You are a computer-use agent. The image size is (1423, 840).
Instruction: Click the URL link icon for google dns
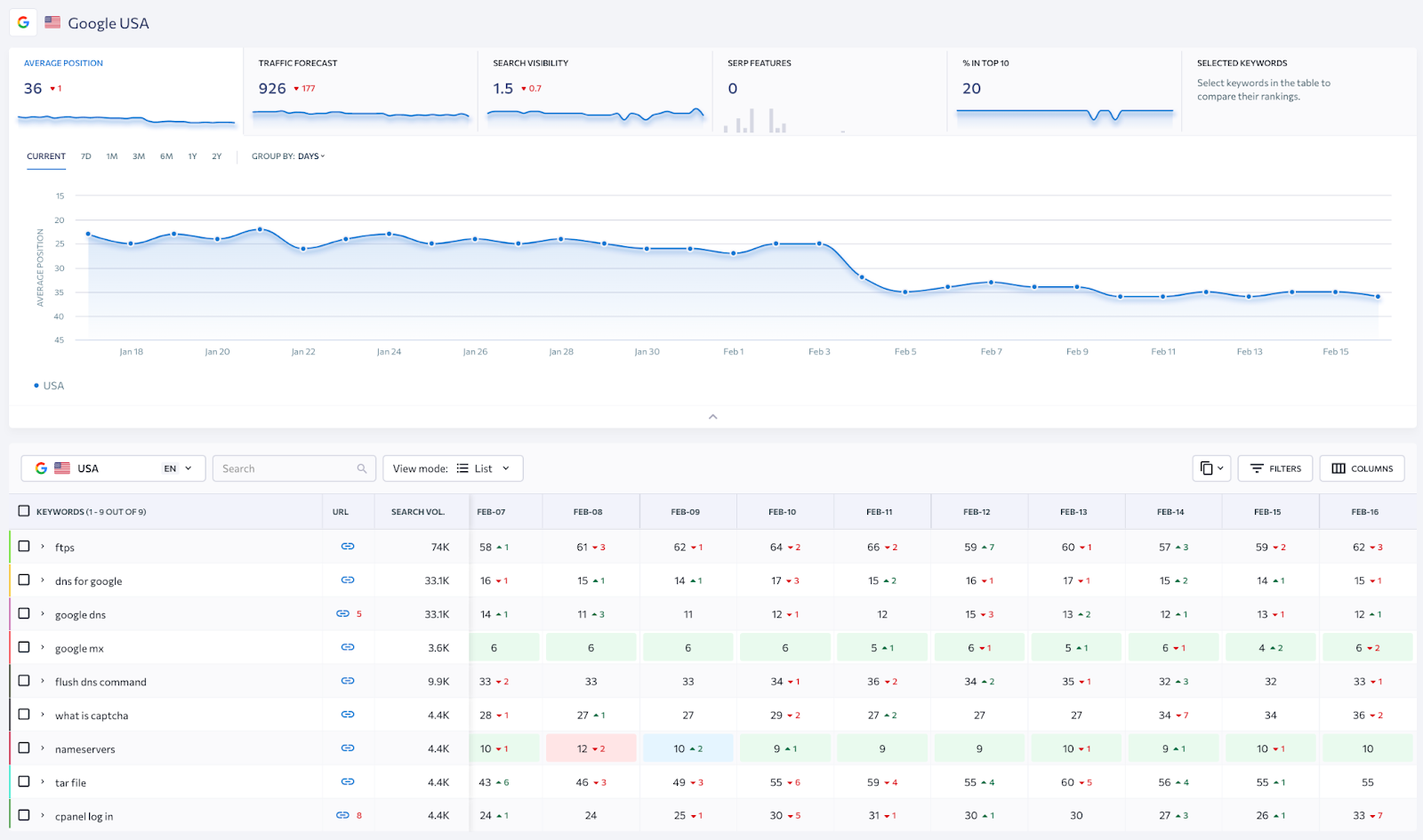click(x=342, y=614)
